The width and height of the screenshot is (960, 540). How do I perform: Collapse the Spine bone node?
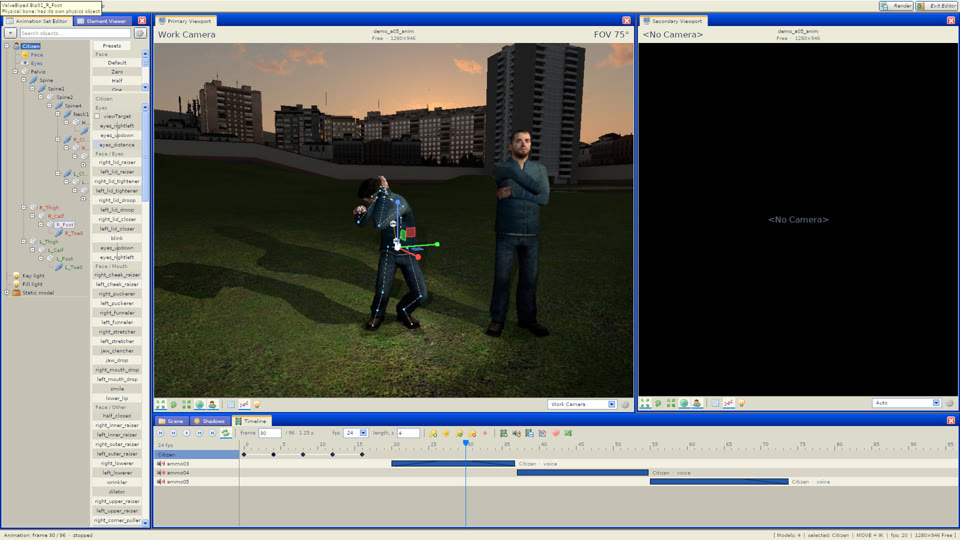(24, 80)
